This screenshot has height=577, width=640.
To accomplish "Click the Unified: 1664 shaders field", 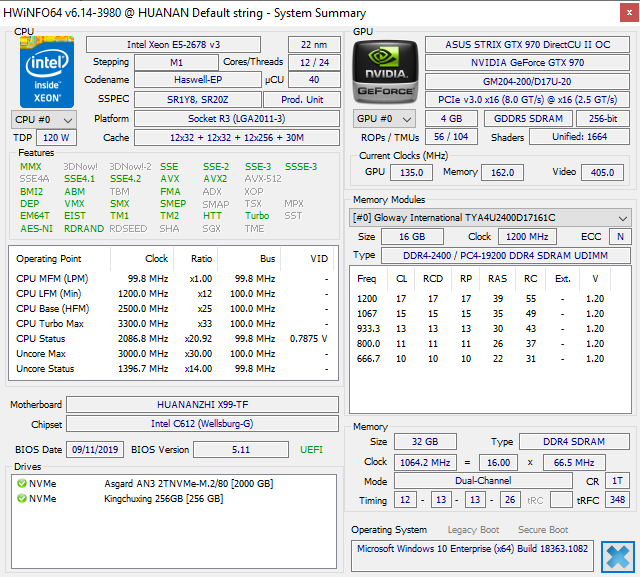I will [579, 137].
